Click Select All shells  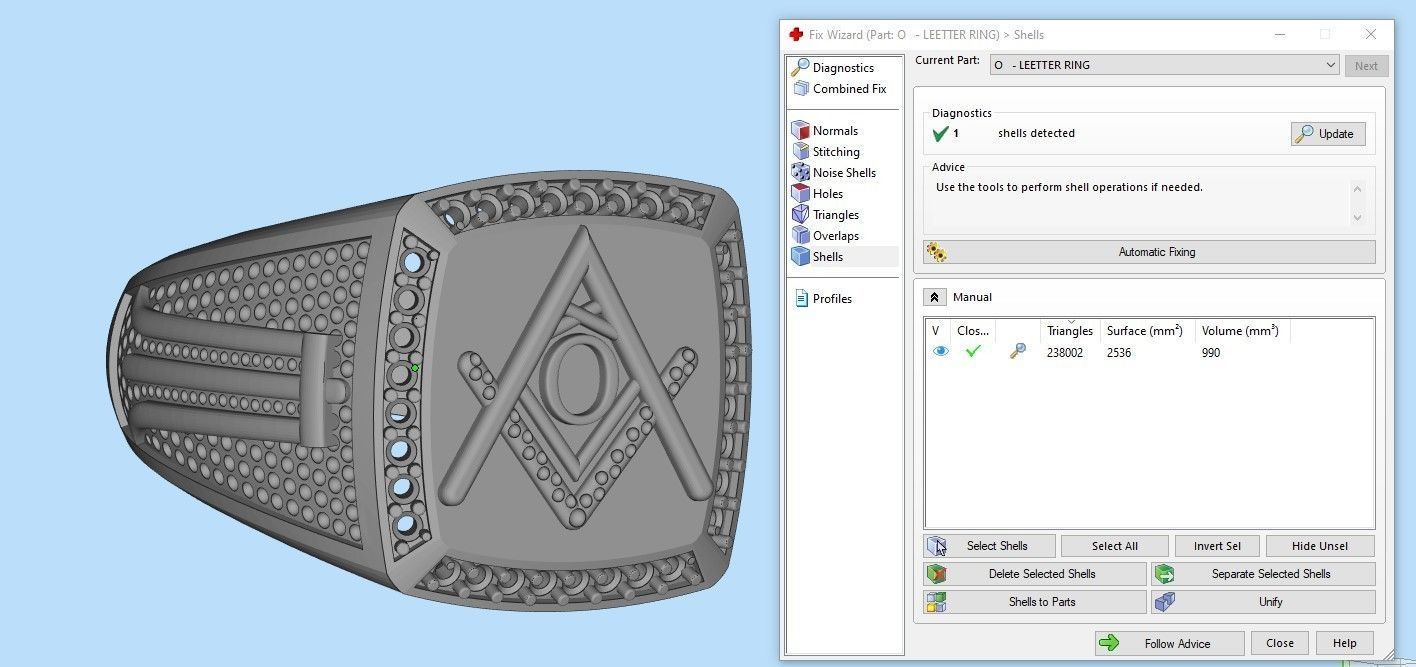tap(1115, 546)
